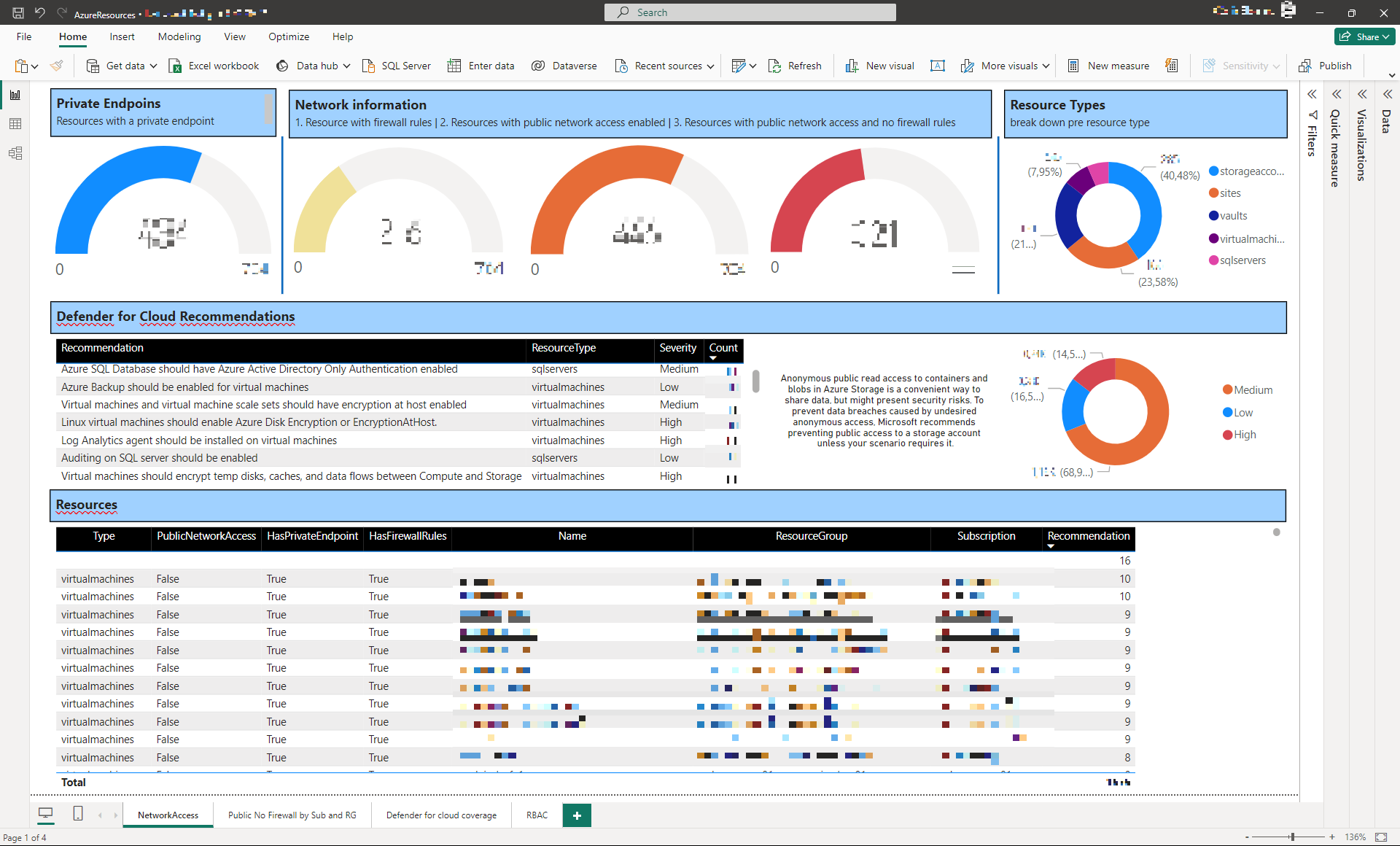Click the Text box icon in ribbon

click(938, 66)
